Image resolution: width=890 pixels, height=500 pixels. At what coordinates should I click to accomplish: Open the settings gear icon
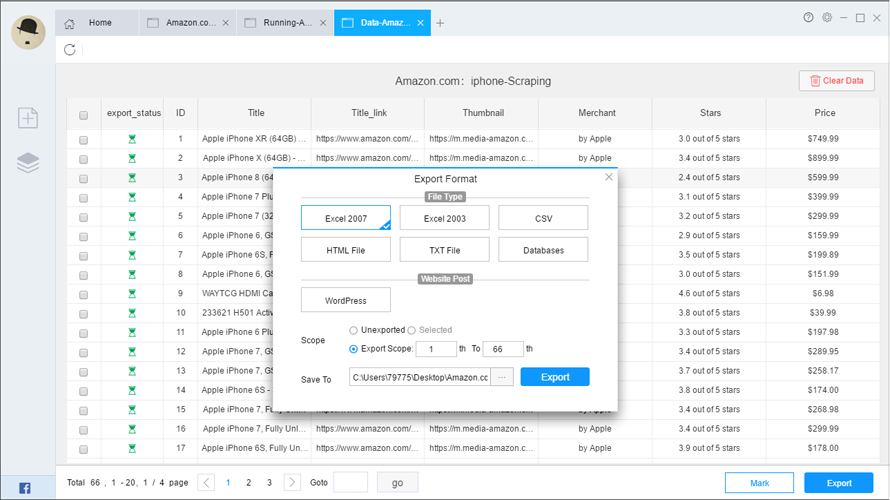coord(827,18)
